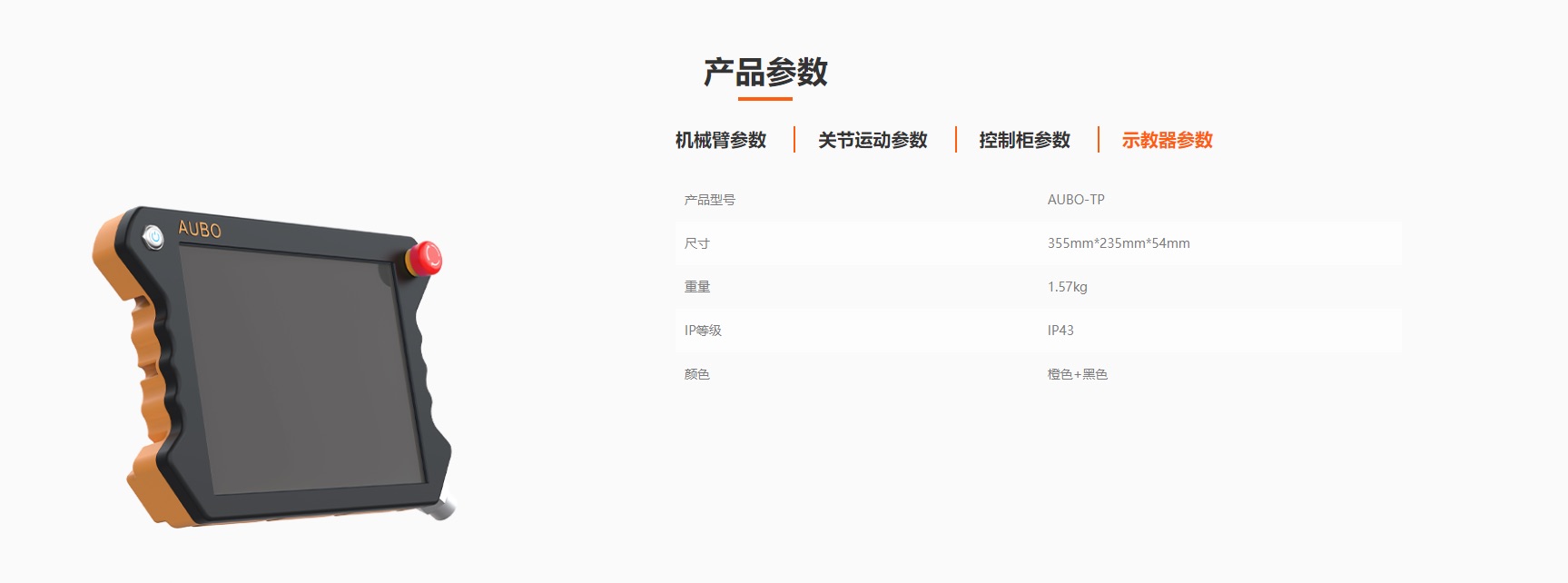
Task: Open the 关节运动参数 tab
Action: [872, 140]
